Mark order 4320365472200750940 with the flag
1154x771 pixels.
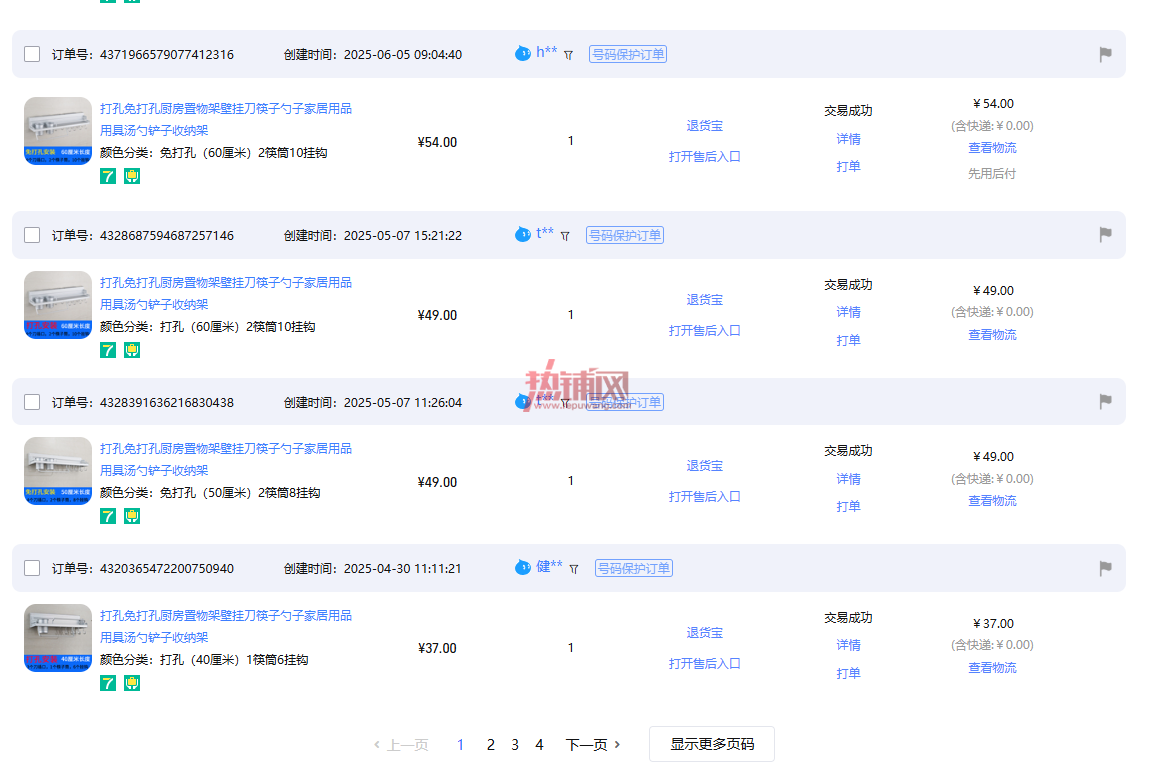[1105, 568]
